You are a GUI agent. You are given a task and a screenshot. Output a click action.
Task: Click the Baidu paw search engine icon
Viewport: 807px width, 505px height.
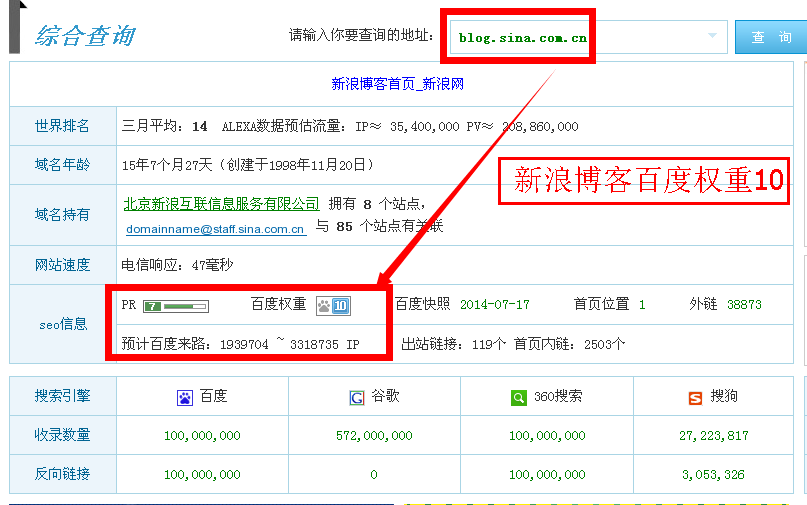(x=185, y=398)
